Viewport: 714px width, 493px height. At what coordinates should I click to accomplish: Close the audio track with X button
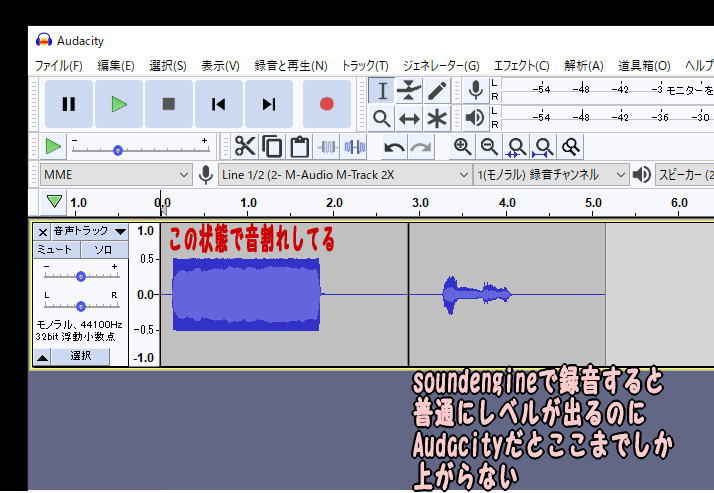[43, 232]
